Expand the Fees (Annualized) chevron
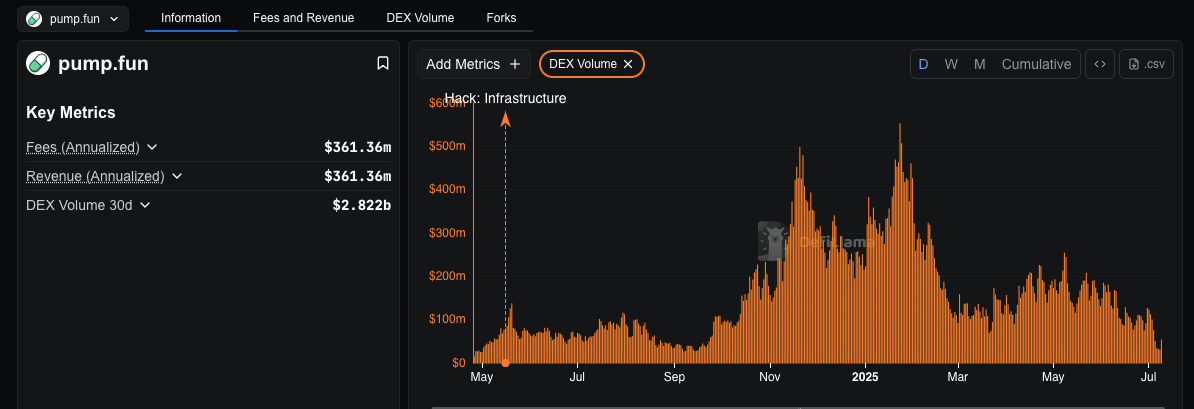This screenshot has width=1194, height=409. 152,147
